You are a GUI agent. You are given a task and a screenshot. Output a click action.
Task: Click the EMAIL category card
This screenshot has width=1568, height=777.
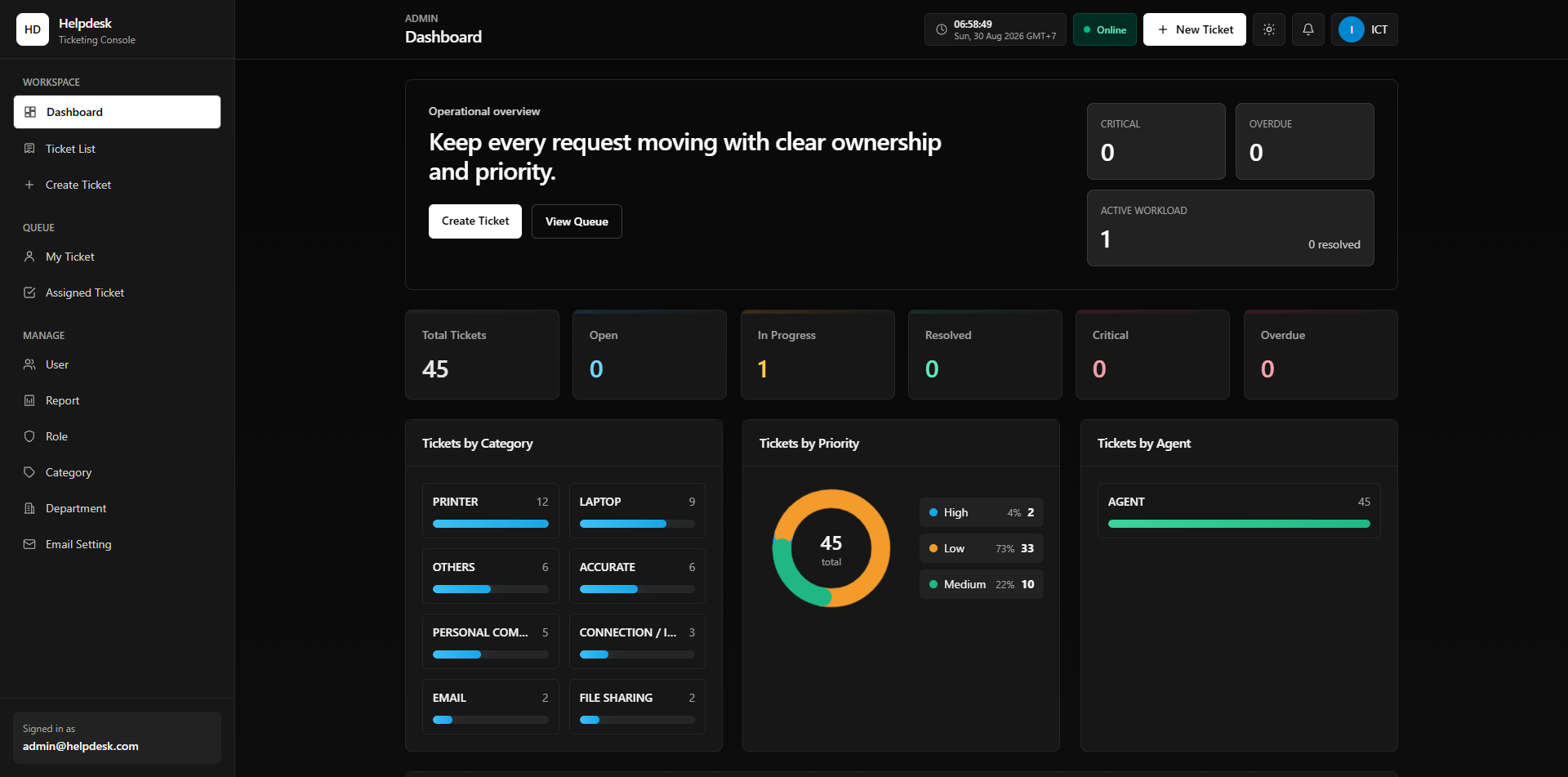click(x=491, y=707)
